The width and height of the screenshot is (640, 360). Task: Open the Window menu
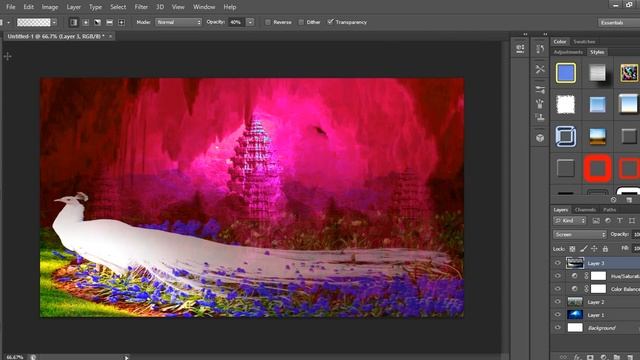point(204,7)
